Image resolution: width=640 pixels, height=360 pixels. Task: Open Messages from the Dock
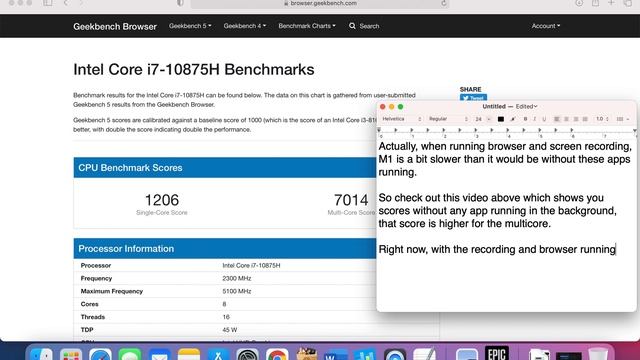point(130,354)
